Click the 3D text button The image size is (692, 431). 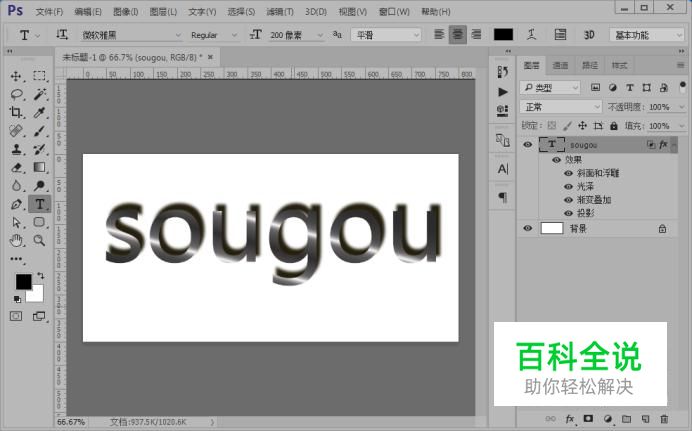pyautogui.click(x=589, y=34)
